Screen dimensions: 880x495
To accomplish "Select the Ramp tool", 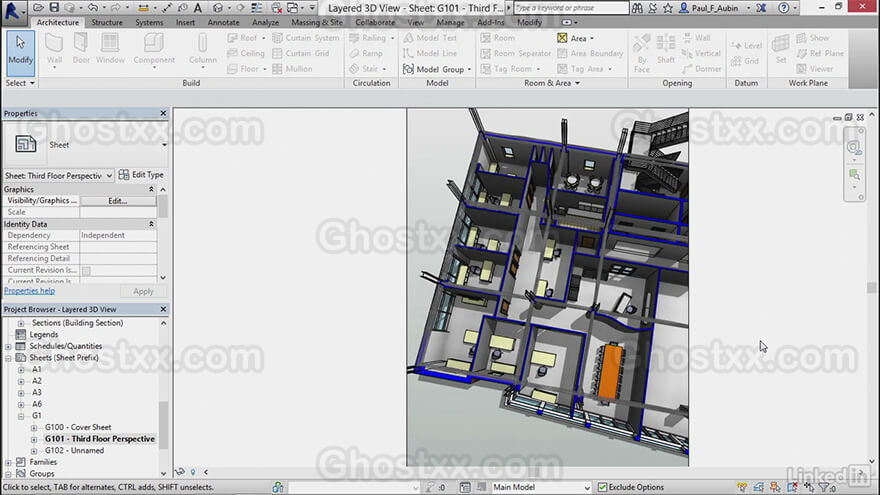I will (x=365, y=53).
